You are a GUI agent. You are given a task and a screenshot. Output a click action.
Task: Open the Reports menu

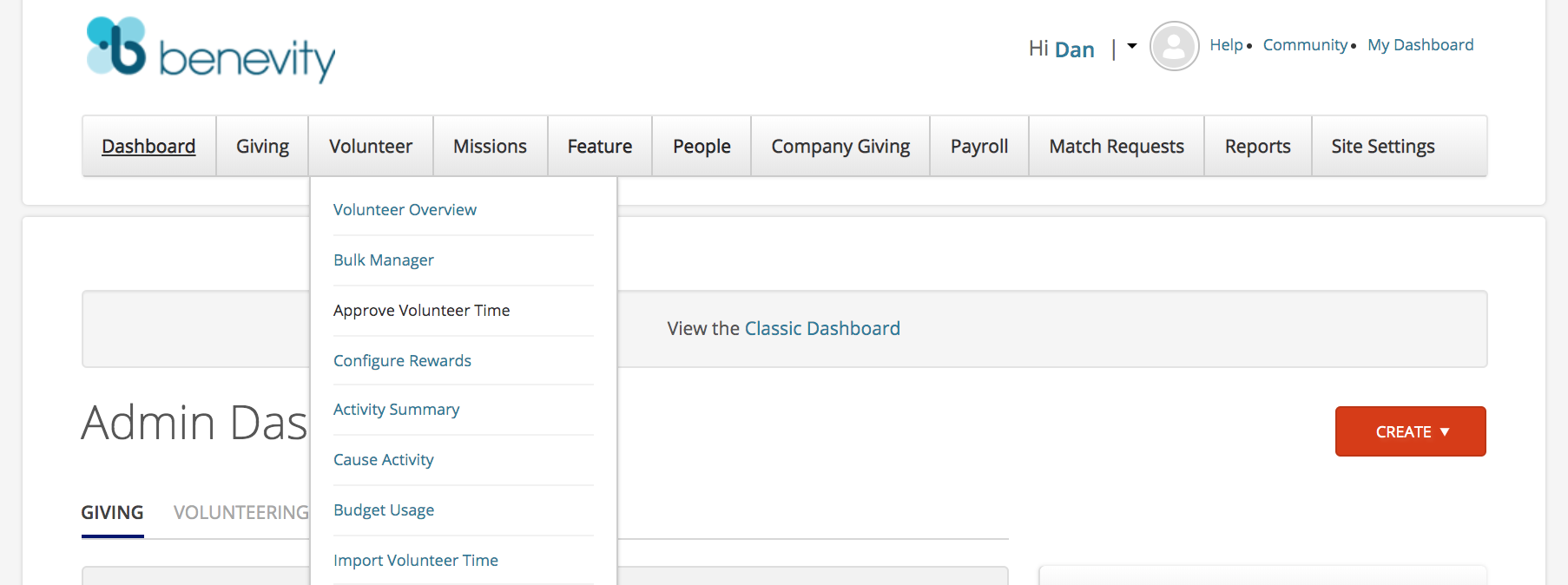(1257, 146)
